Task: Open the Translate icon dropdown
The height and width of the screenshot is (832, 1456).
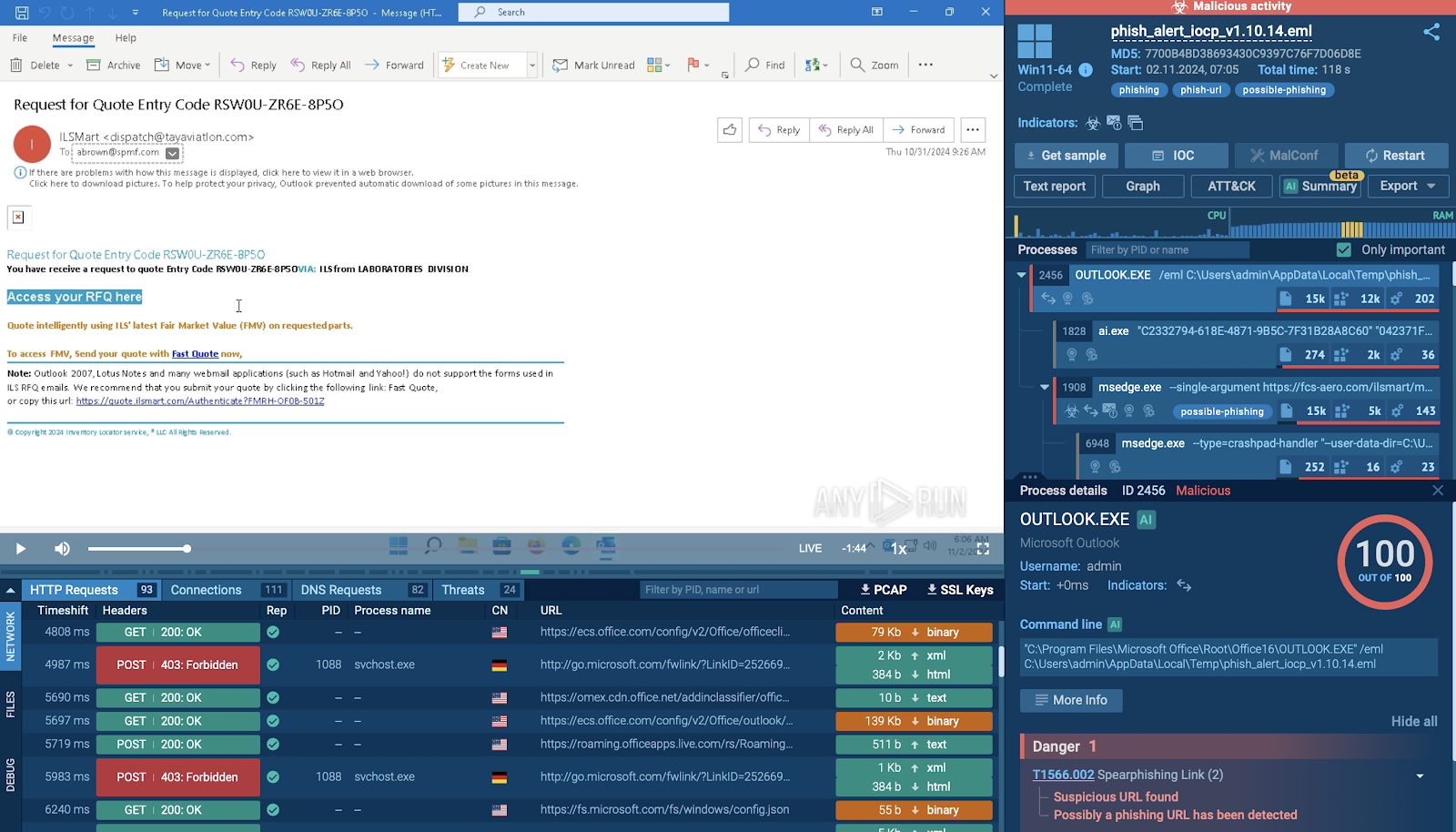Action: click(816, 65)
